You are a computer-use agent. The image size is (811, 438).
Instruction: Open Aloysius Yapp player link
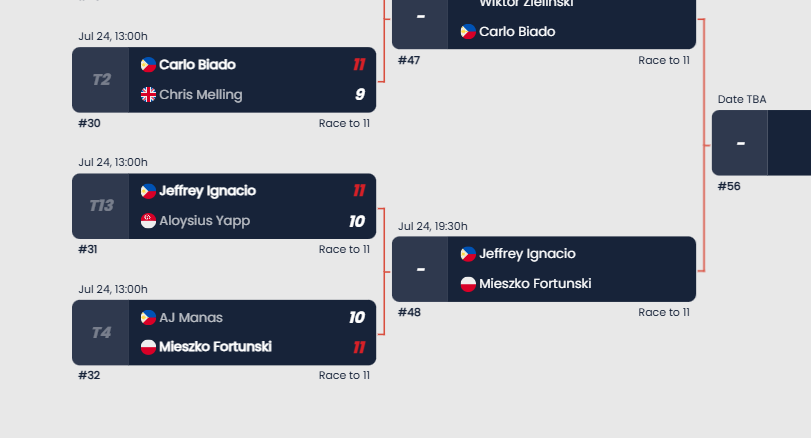click(x=204, y=221)
